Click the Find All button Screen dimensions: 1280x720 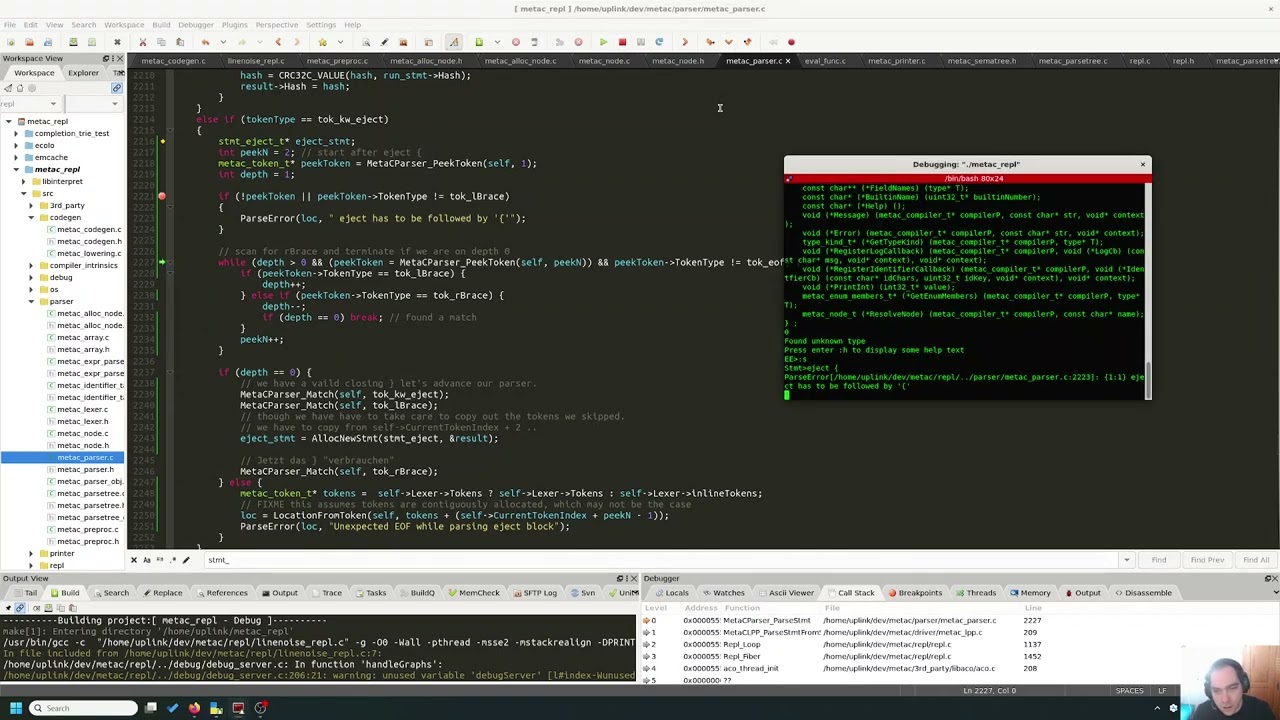click(1256, 560)
